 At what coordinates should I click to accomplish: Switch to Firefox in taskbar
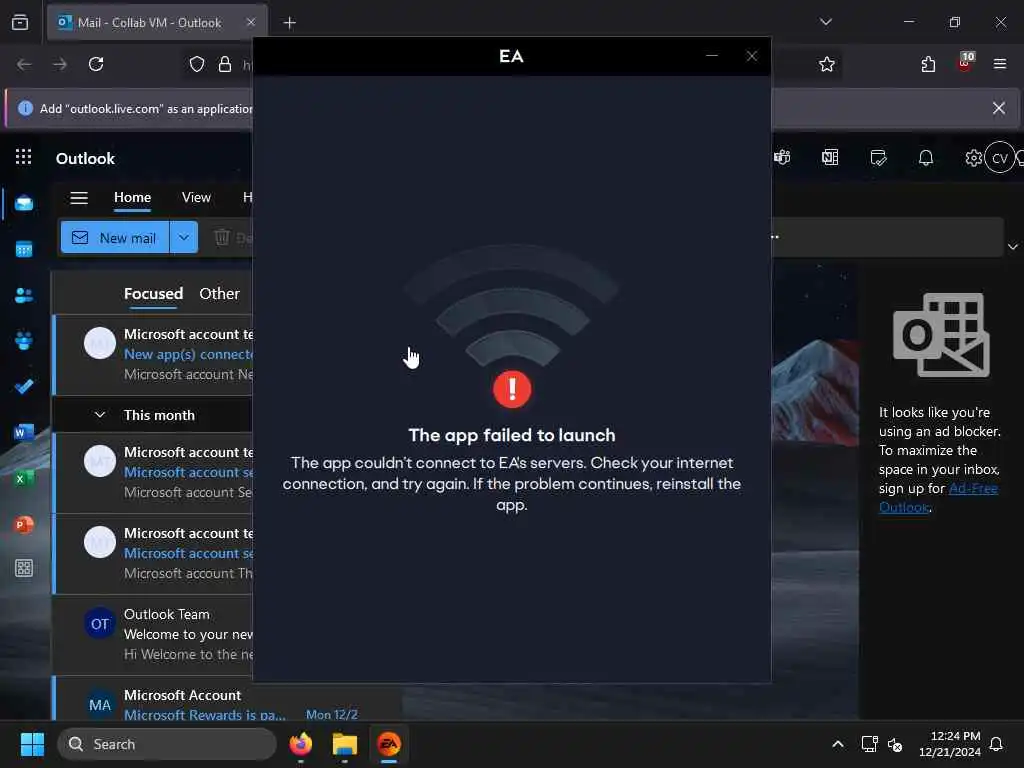pyautogui.click(x=301, y=744)
